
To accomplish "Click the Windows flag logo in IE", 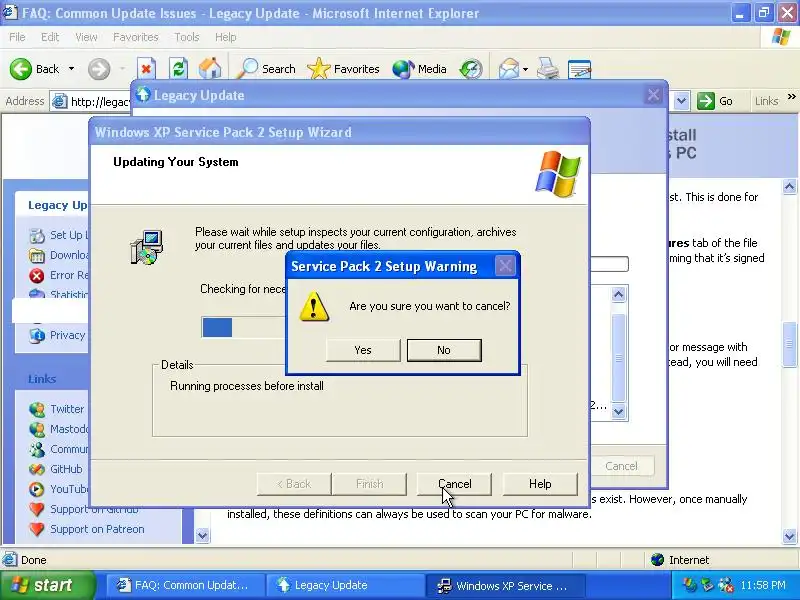I will click(781, 37).
